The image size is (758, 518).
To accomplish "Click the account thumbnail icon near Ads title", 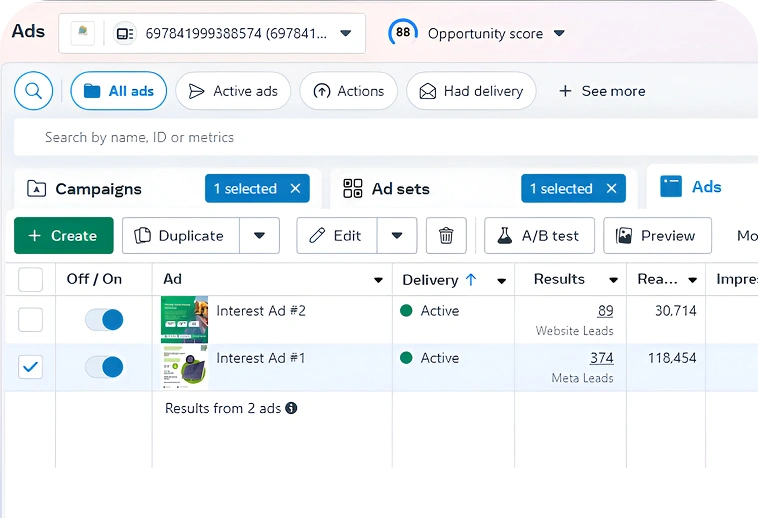I will (x=83, y=33).
